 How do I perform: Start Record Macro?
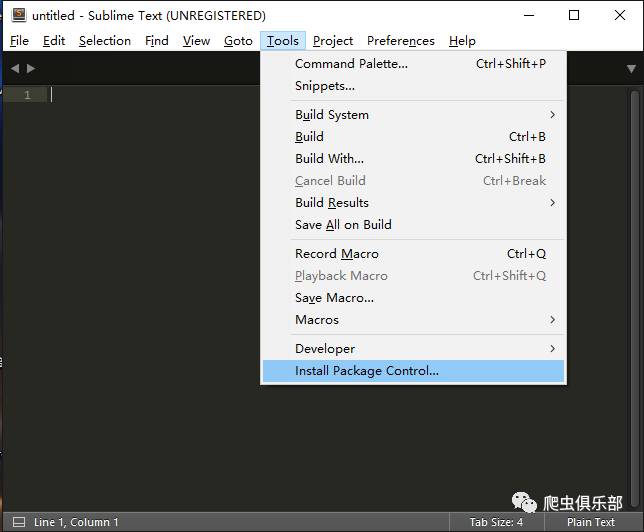413,254
